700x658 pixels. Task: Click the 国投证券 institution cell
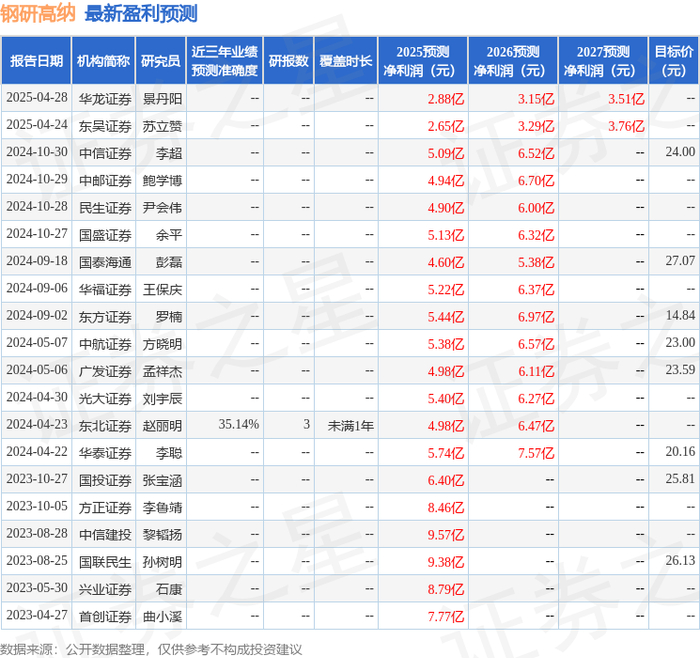[x=105, y=480]
